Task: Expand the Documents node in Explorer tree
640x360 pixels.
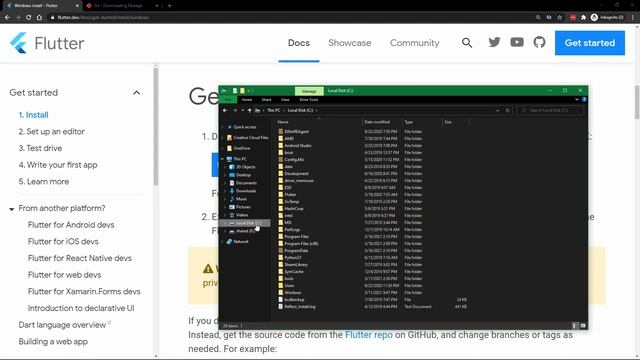Action: click(x=225, y=183)
